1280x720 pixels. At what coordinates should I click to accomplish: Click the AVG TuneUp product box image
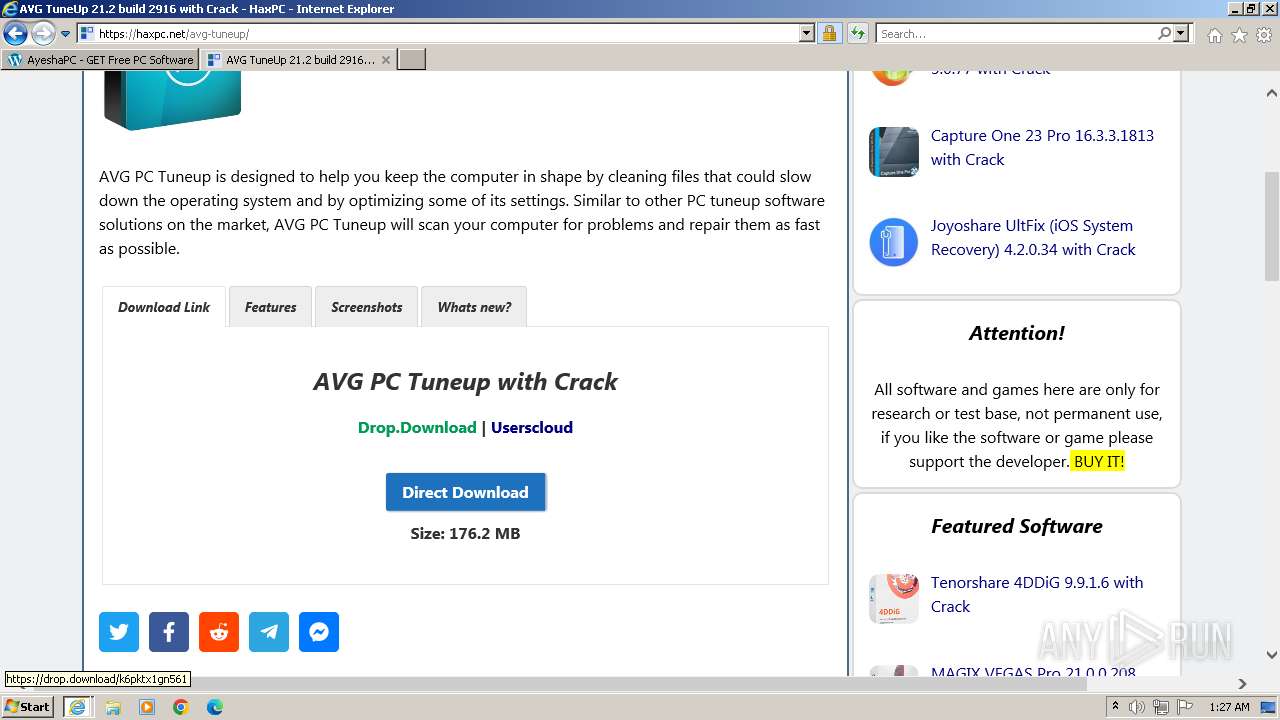tap(172, 100)
